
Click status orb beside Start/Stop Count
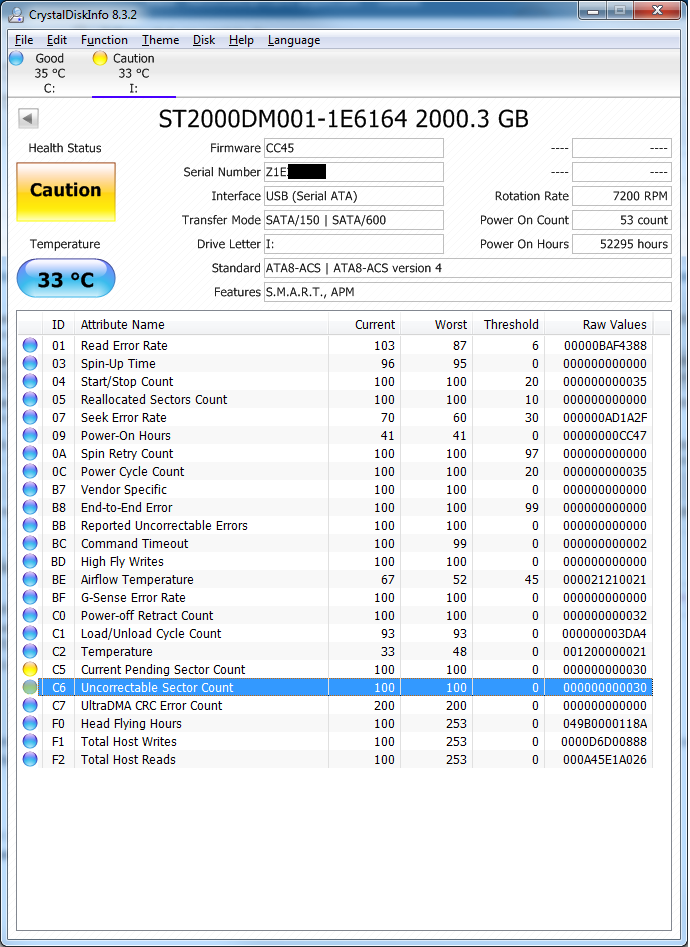(x=30, y=382)
